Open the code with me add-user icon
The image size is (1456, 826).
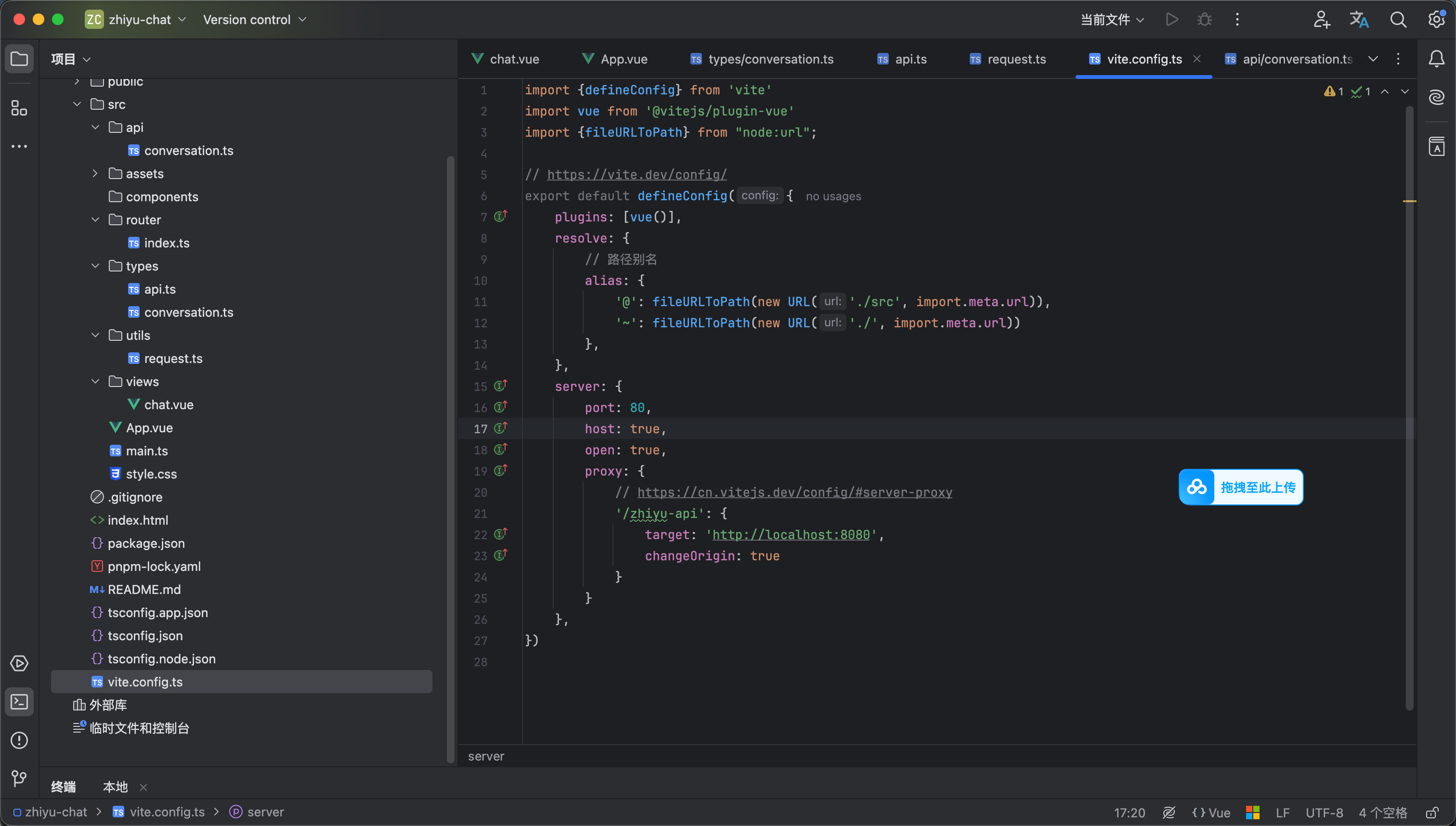coord(1322,20)
